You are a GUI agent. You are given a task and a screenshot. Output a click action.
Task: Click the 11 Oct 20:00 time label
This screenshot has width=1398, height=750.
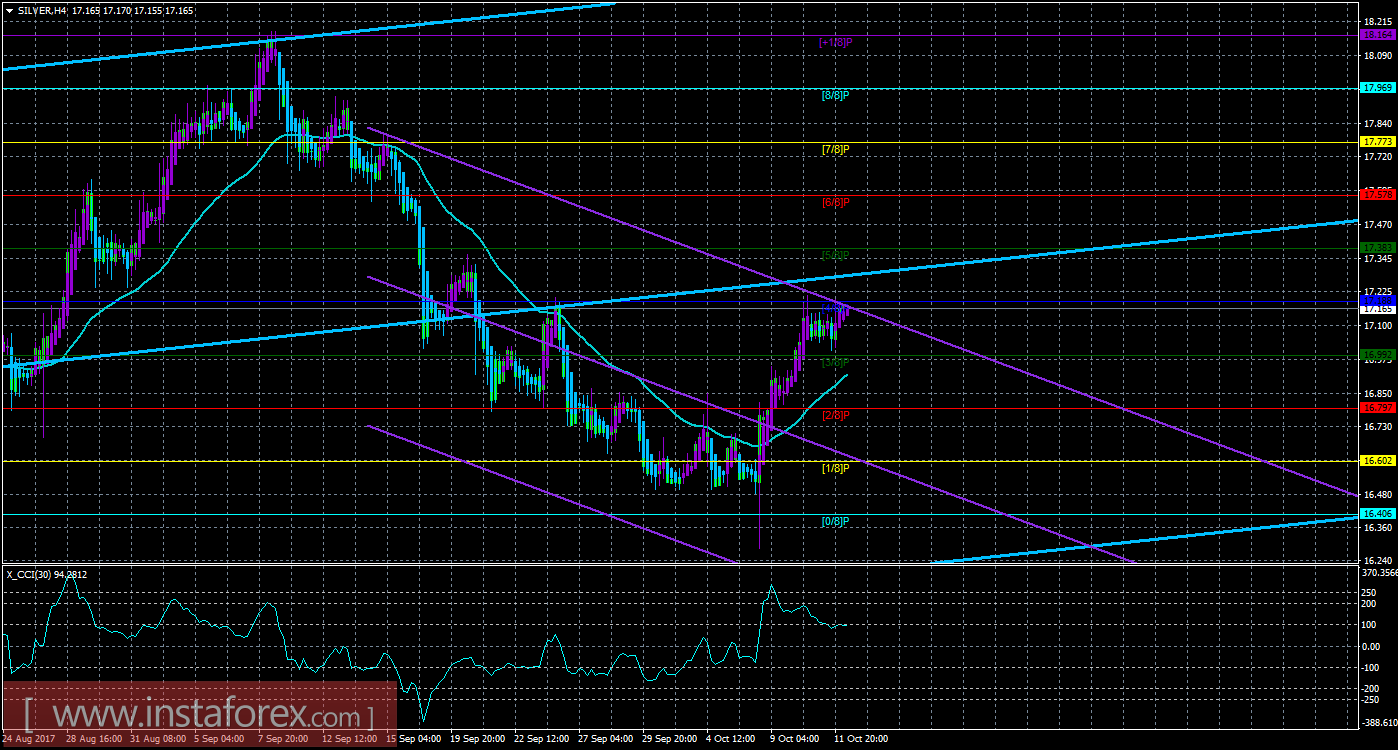[862, 740]
